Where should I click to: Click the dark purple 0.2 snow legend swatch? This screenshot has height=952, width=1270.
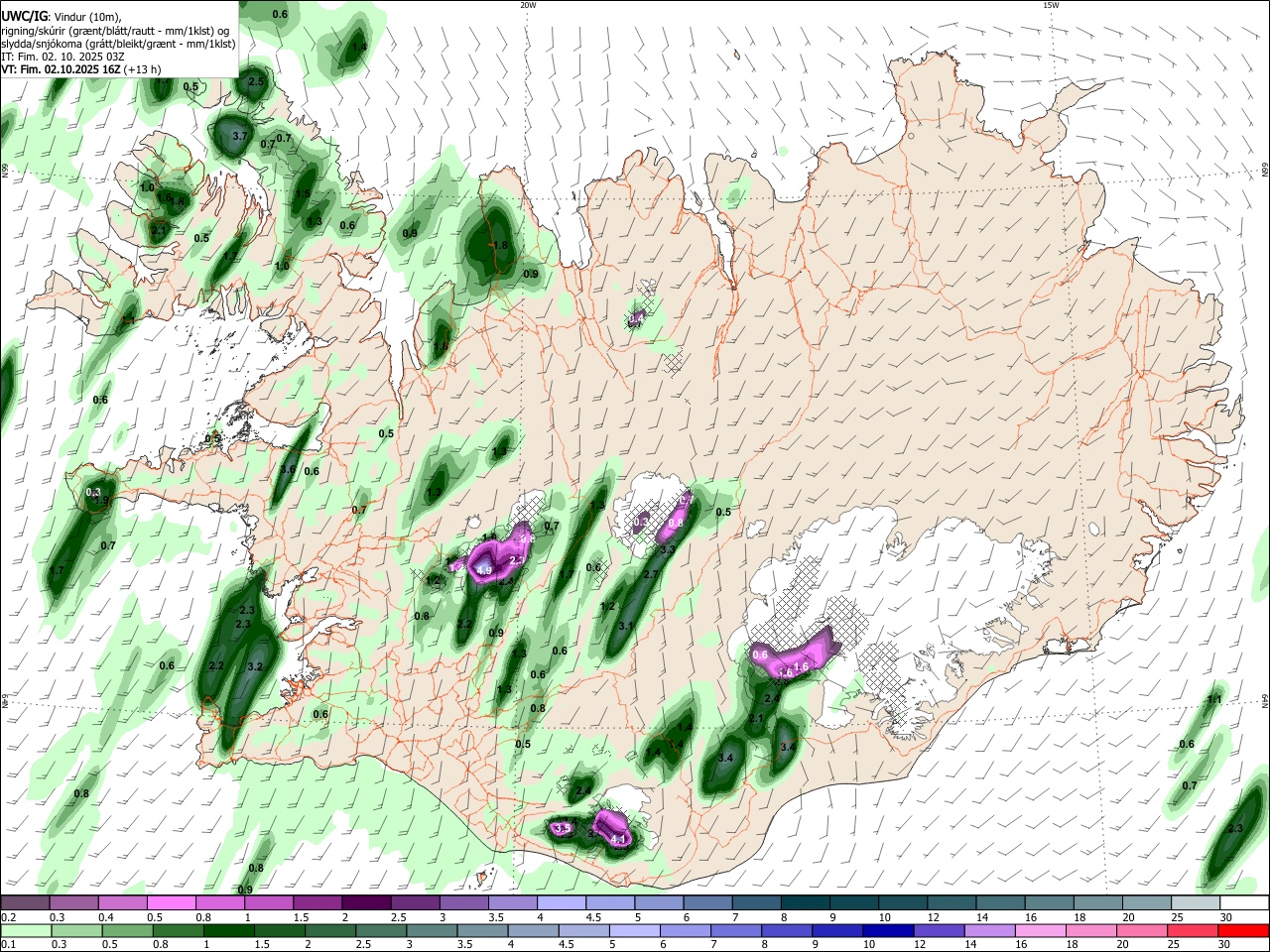(x=25, y=903)
